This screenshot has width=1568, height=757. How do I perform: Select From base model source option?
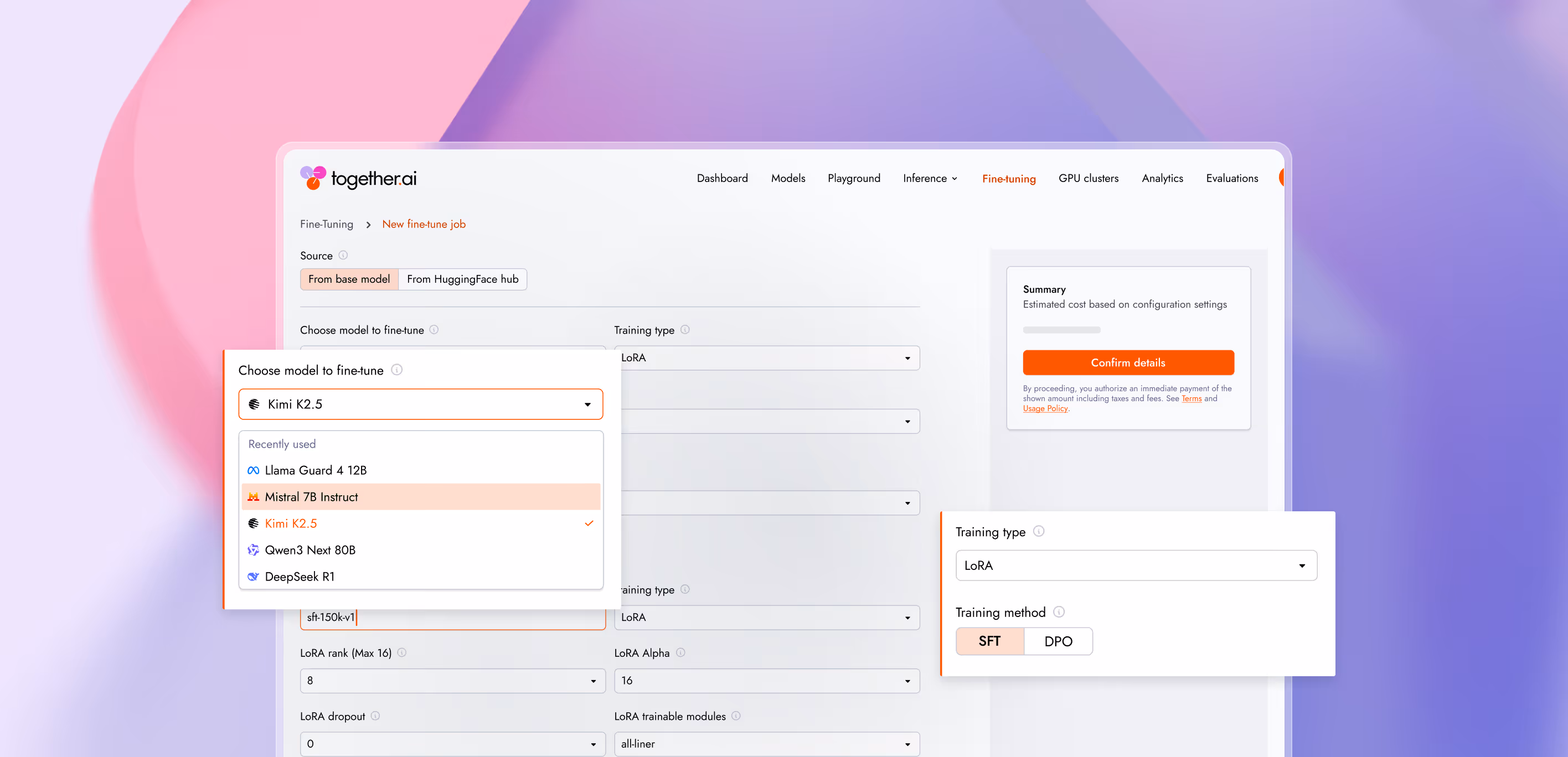click(x=349, y=279)
